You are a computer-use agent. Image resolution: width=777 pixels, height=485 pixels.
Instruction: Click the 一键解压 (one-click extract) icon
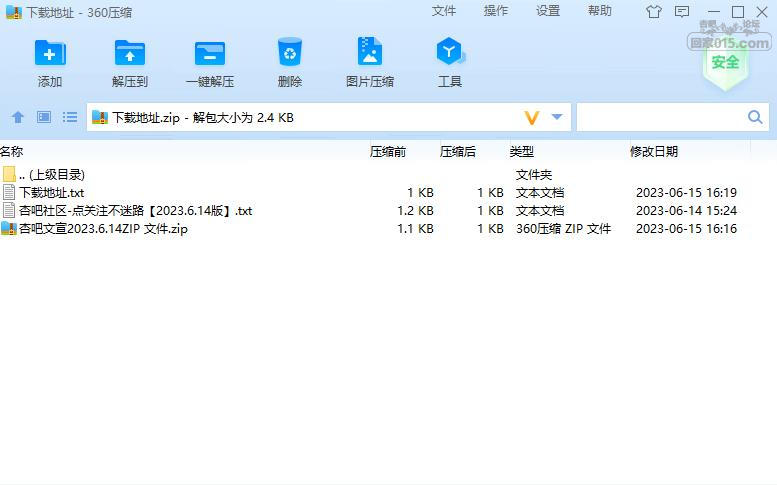(x=210, y=53)
